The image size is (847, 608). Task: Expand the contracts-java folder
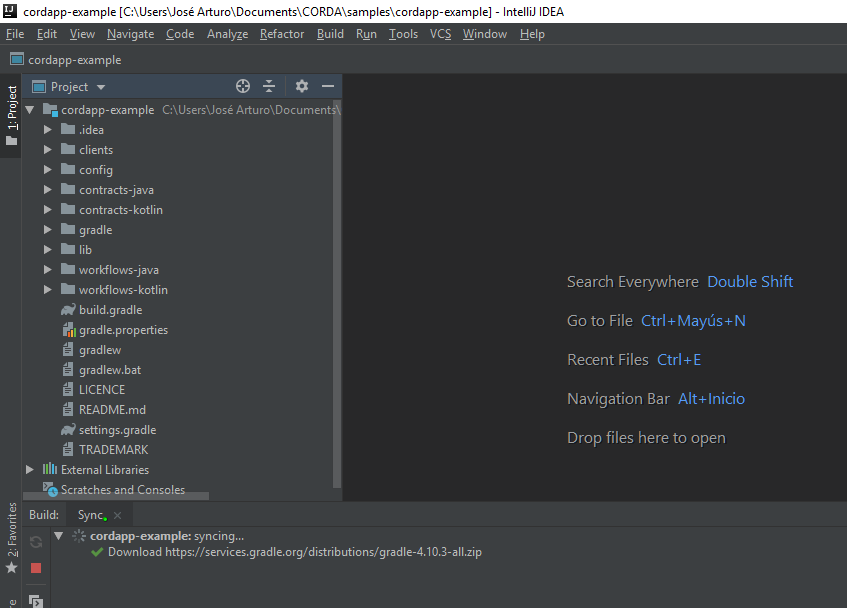[x=48, y=190]
